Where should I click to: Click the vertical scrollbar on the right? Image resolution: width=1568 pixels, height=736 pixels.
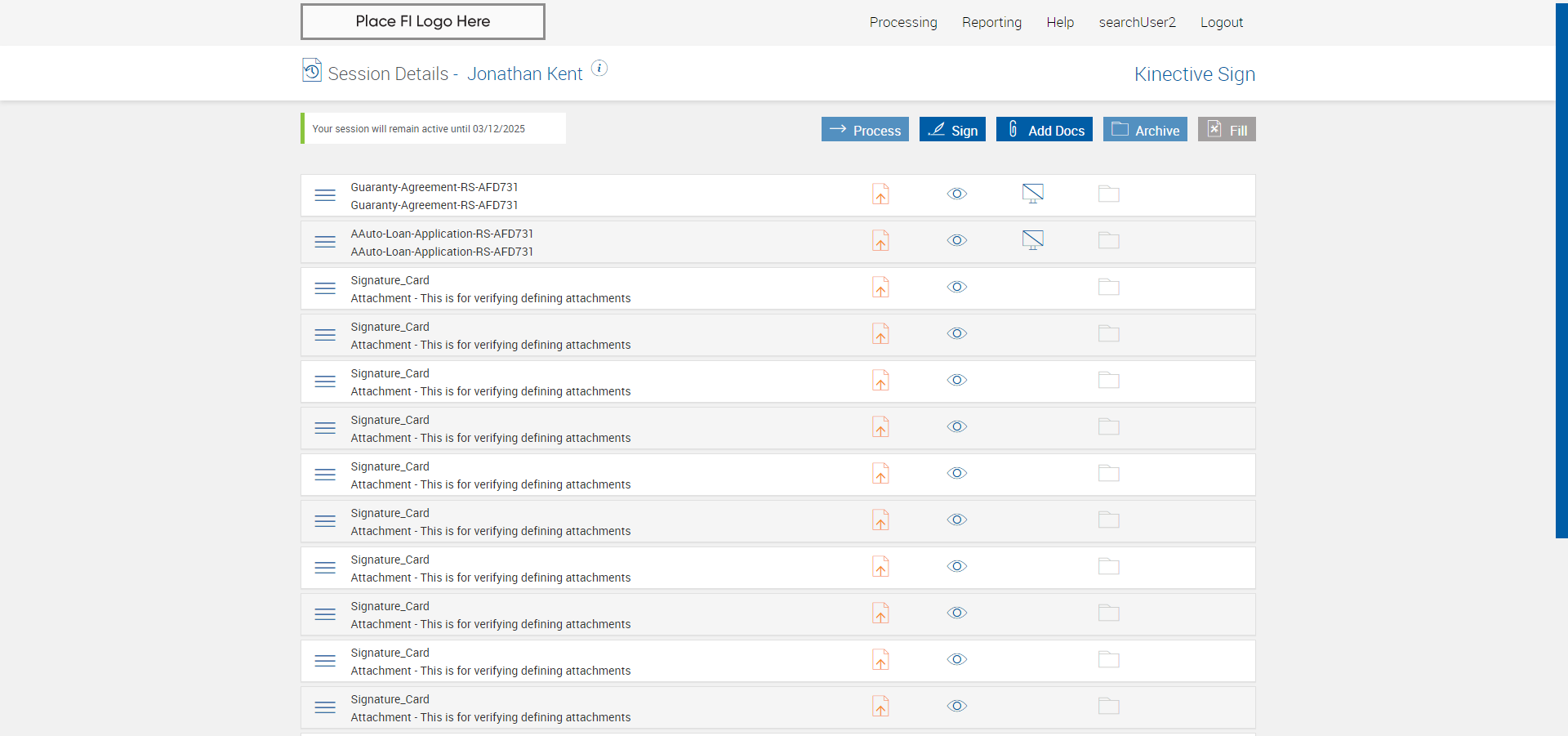coord(1561,270)
